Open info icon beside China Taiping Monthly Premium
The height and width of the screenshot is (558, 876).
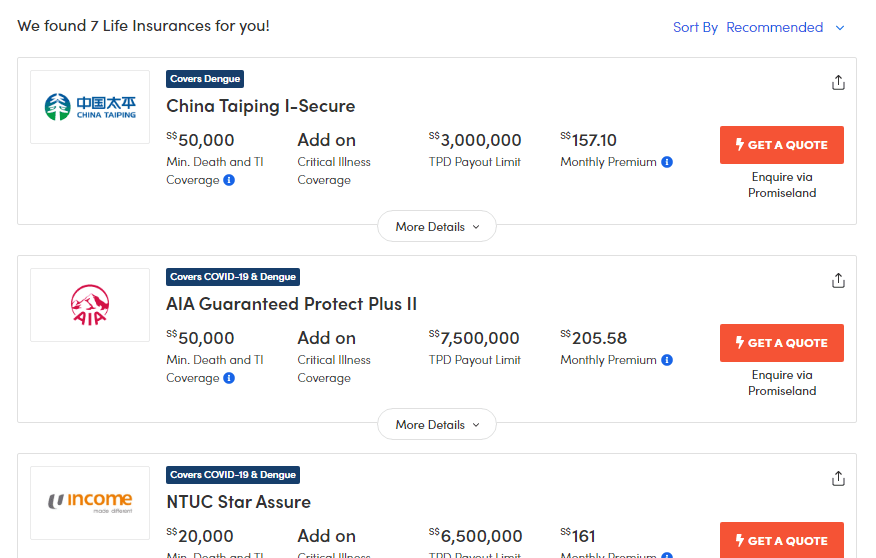tap(667, 162)
